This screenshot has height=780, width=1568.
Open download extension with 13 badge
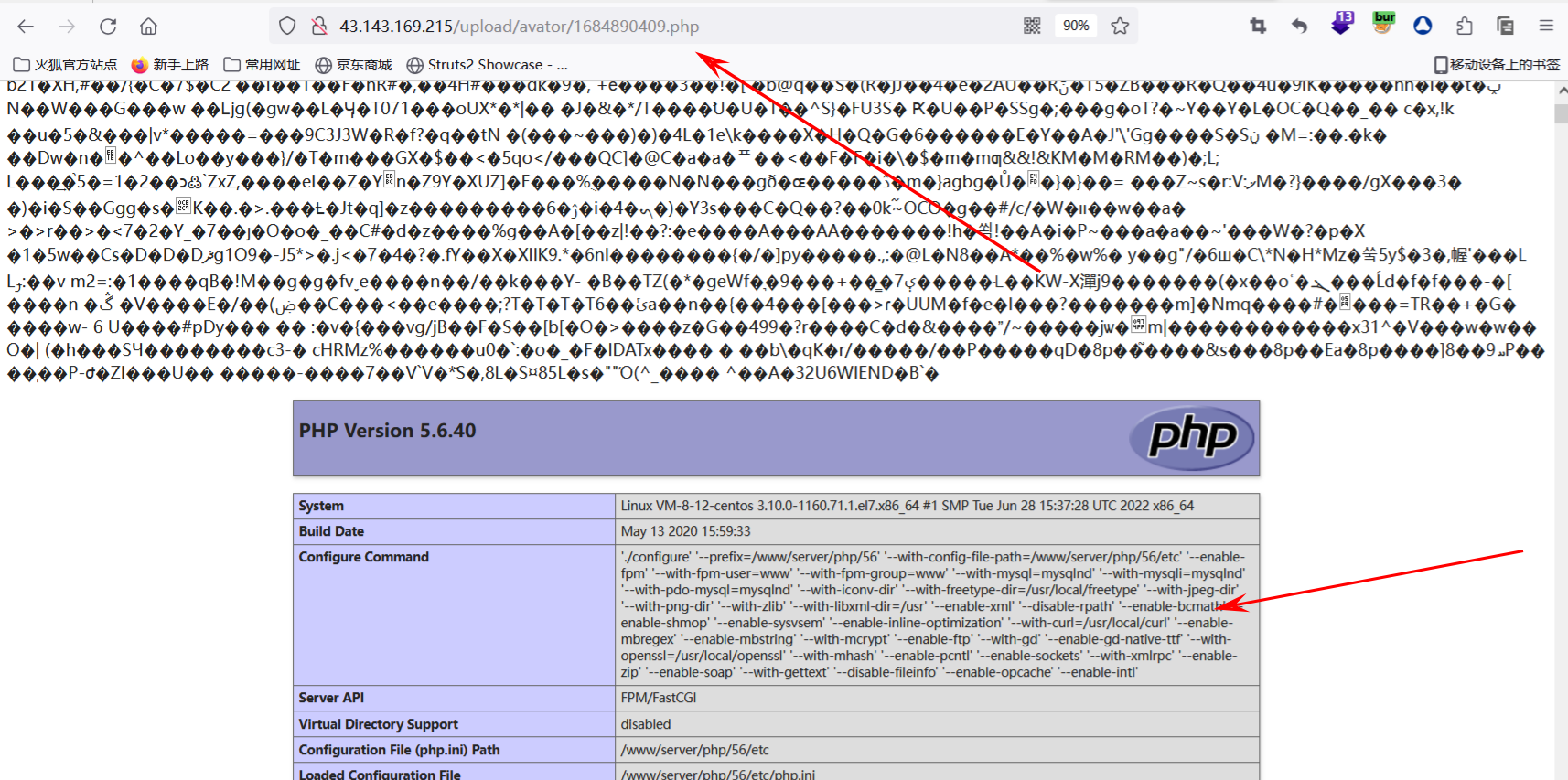tap(1342, 24)
